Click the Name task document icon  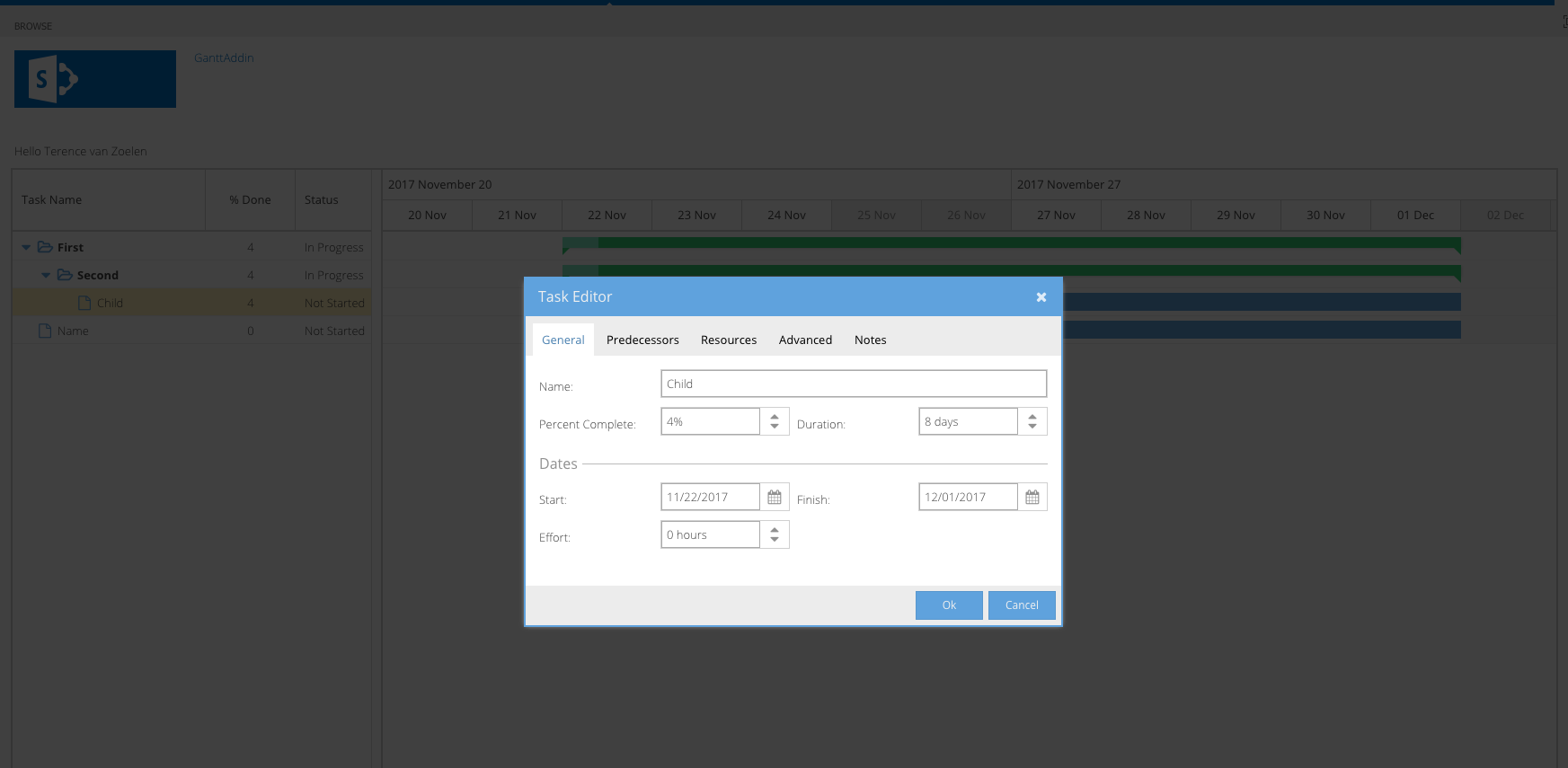coord(45,331)
